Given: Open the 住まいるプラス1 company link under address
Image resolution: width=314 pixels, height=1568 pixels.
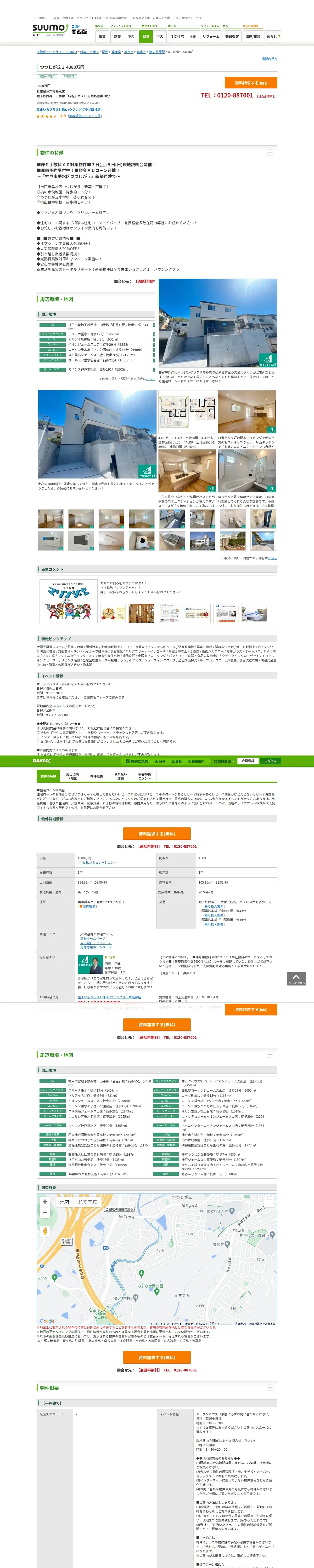Looking at the screenshot, I should click(x=68, y=109).
